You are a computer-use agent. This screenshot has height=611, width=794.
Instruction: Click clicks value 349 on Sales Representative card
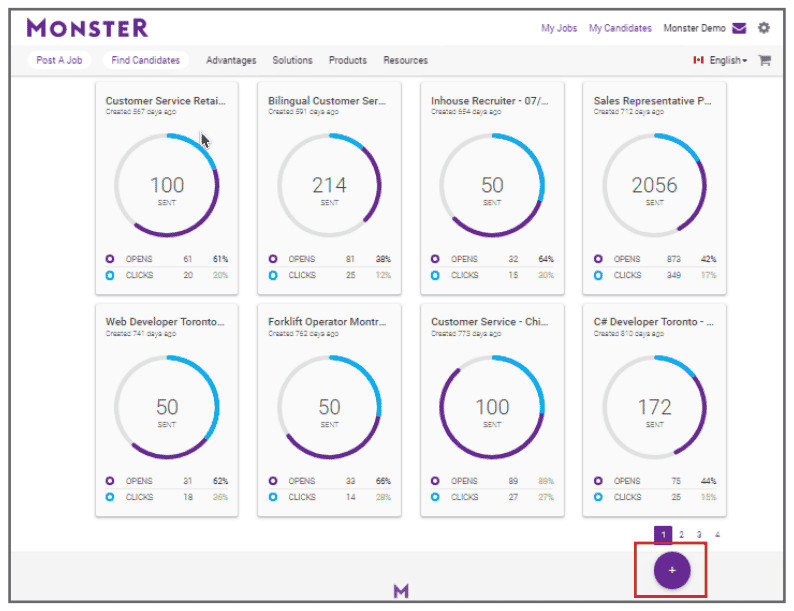point(673,275)
